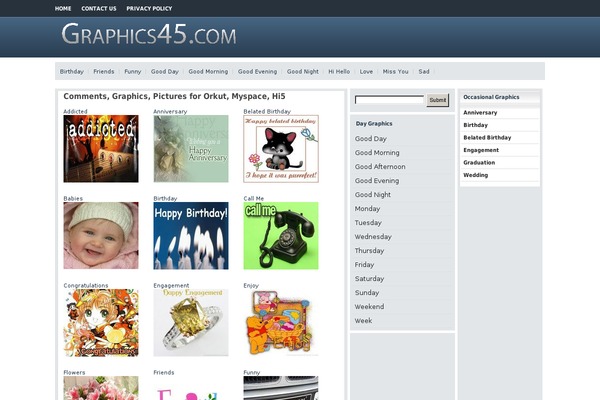Open the Belated Birthday kitten thumbnail
The height and width of the screenshot is (400, 600).
281,149
